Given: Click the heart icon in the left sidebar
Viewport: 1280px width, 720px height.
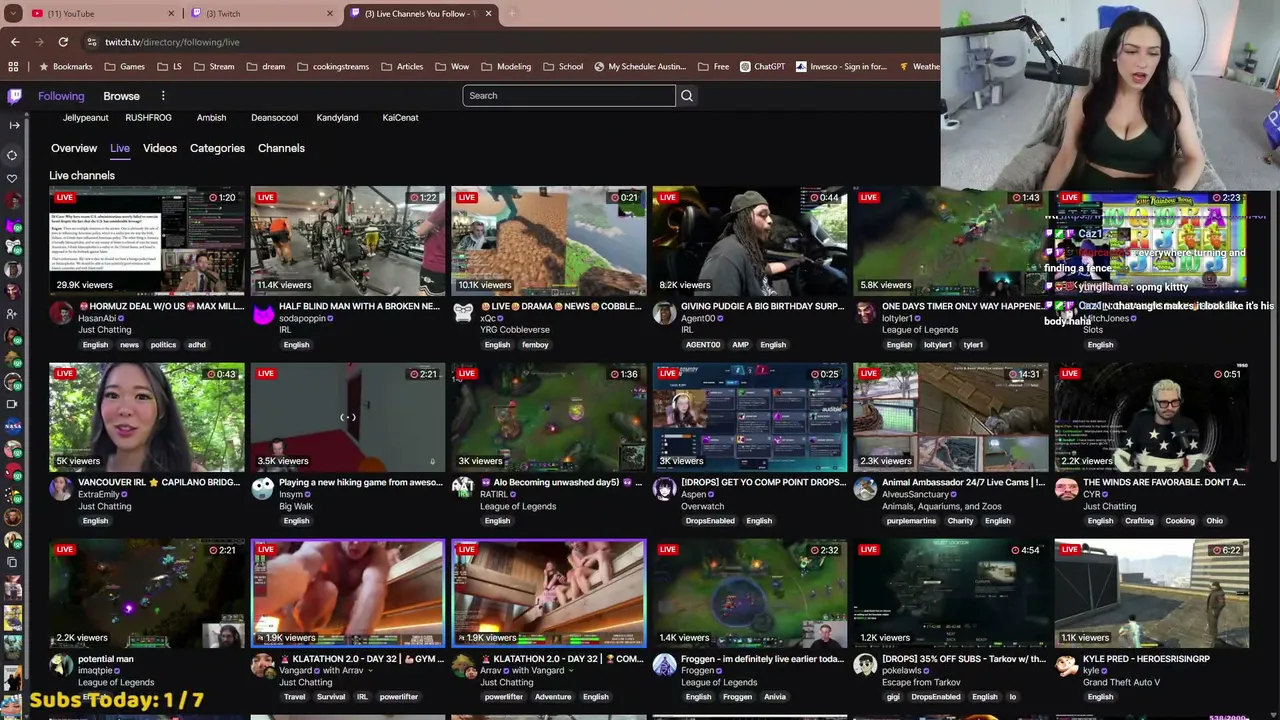Looking at the screenshot, I should pyautogui.click(x=12, y=179).
